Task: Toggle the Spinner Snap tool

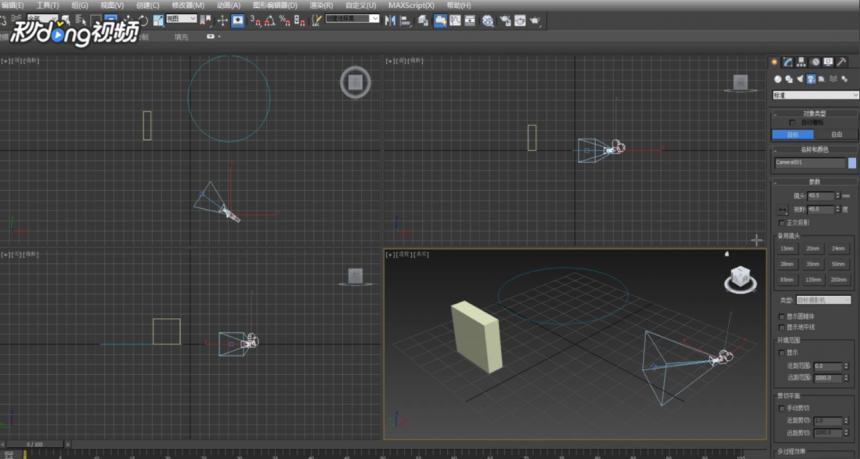Action: (299, 21)
